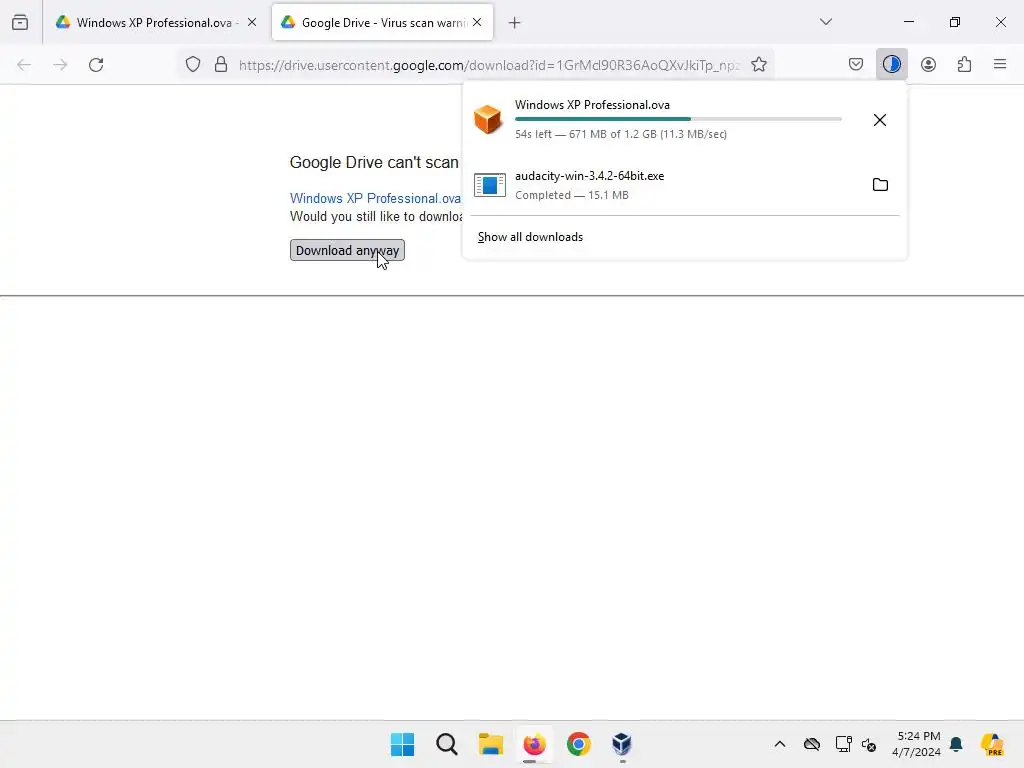Go back to previous page

(x=24, y=65)
